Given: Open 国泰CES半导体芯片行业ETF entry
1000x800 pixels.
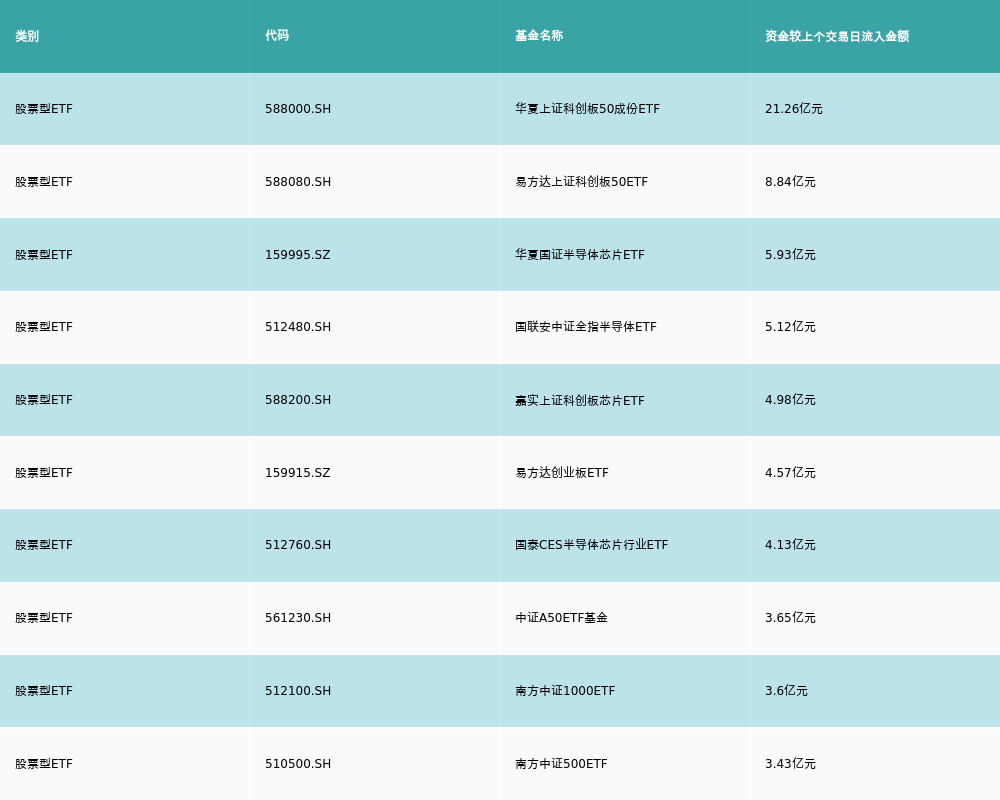Looking at the screenshot, I should point(591,545).
